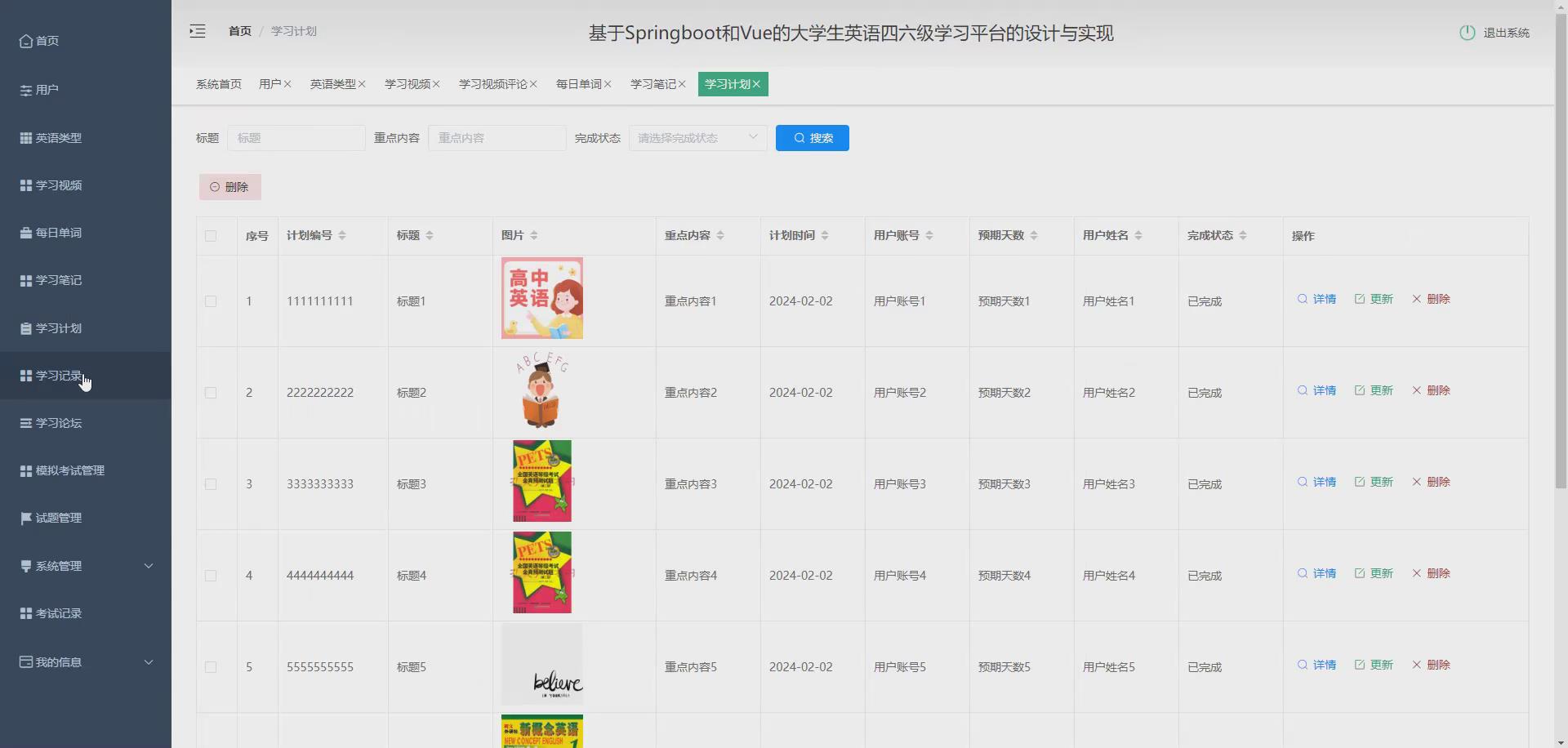Focus the 重点内容 search input field

[497, 138]
